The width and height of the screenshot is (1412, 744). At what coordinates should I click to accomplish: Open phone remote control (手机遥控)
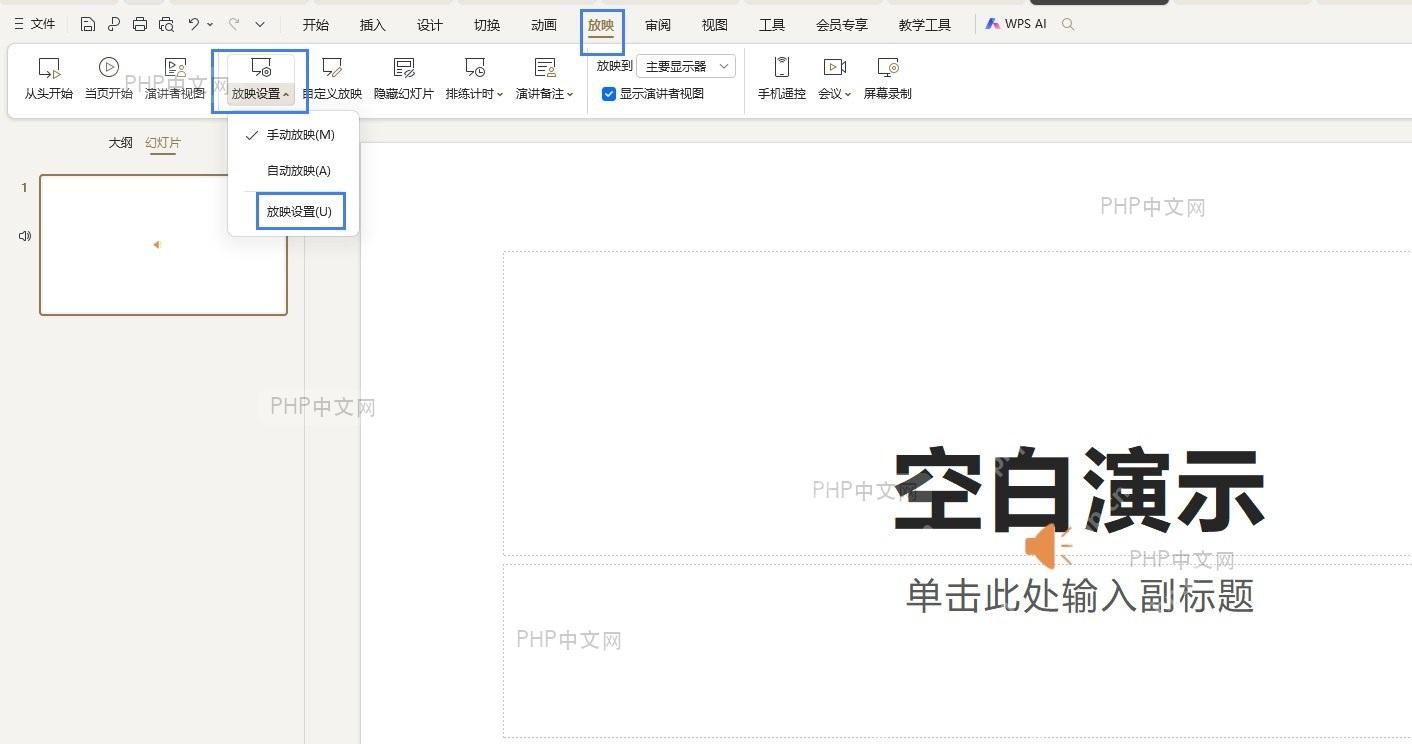(x=782, y=79)
